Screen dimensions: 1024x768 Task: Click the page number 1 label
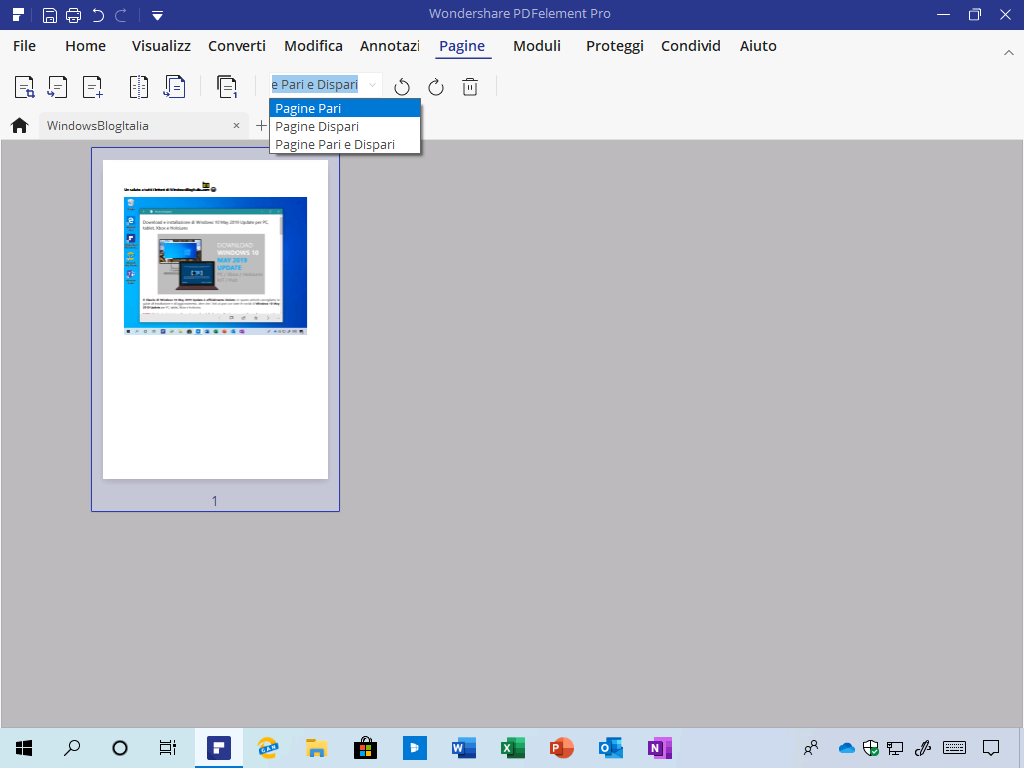[x=214, y=501]
